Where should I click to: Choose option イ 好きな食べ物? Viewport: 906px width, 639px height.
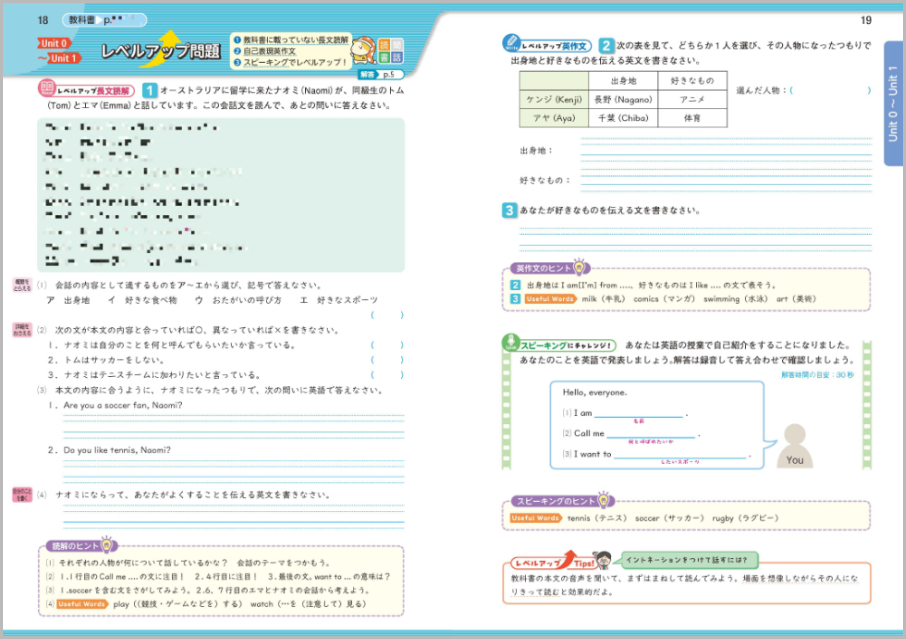point(142,300)
